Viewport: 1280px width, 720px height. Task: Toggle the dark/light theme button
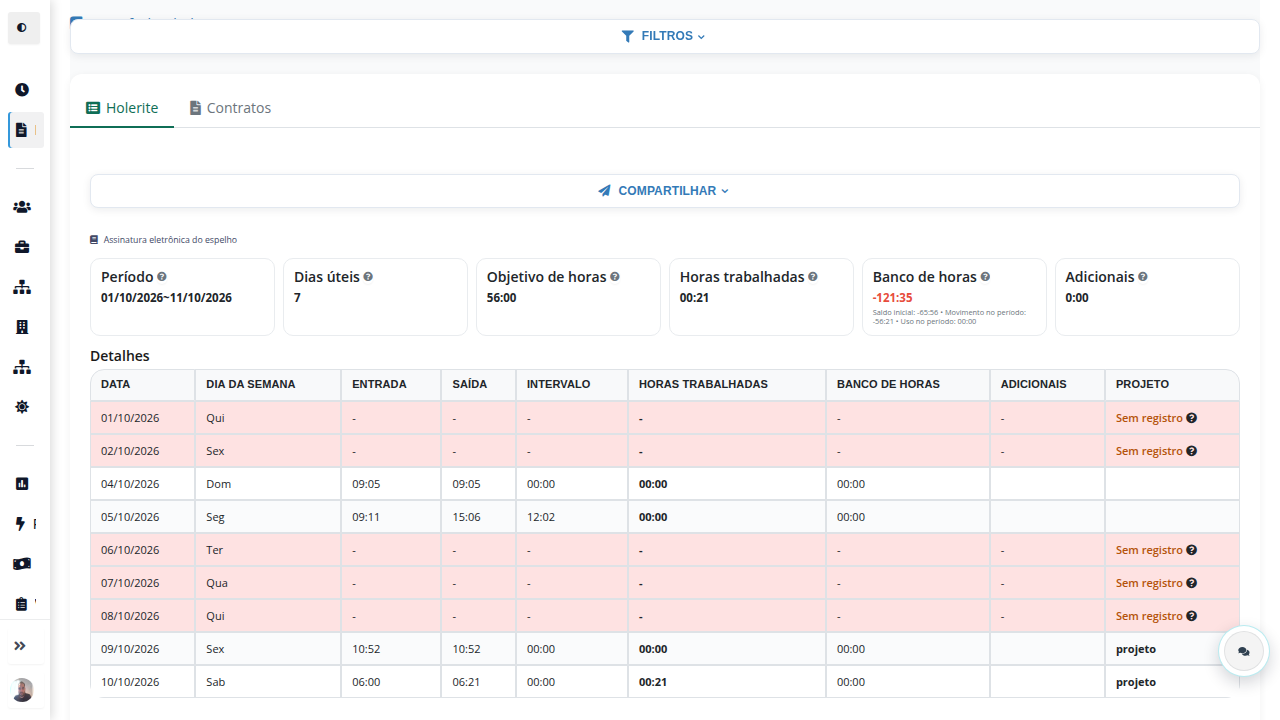click(x=23, y=28)
